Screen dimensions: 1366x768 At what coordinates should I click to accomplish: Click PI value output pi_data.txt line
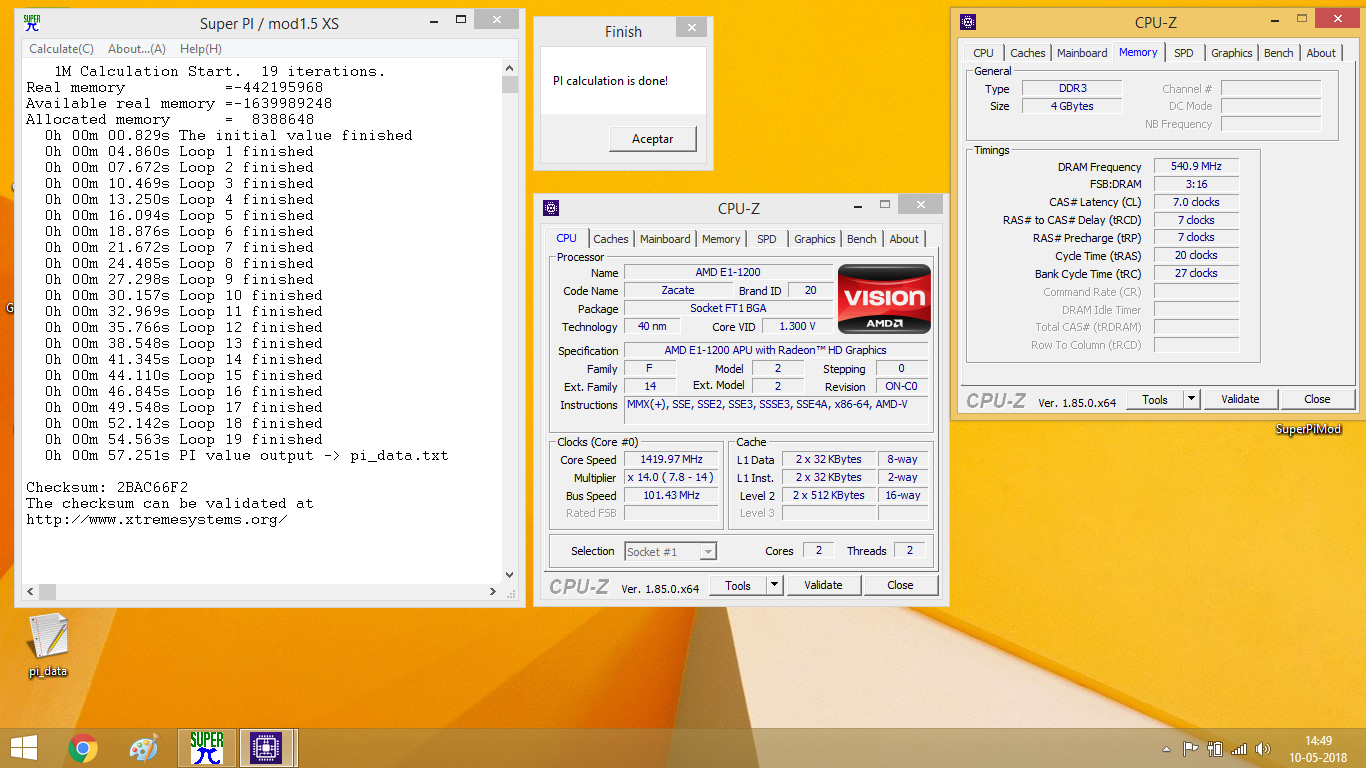(x=247, y=455)
